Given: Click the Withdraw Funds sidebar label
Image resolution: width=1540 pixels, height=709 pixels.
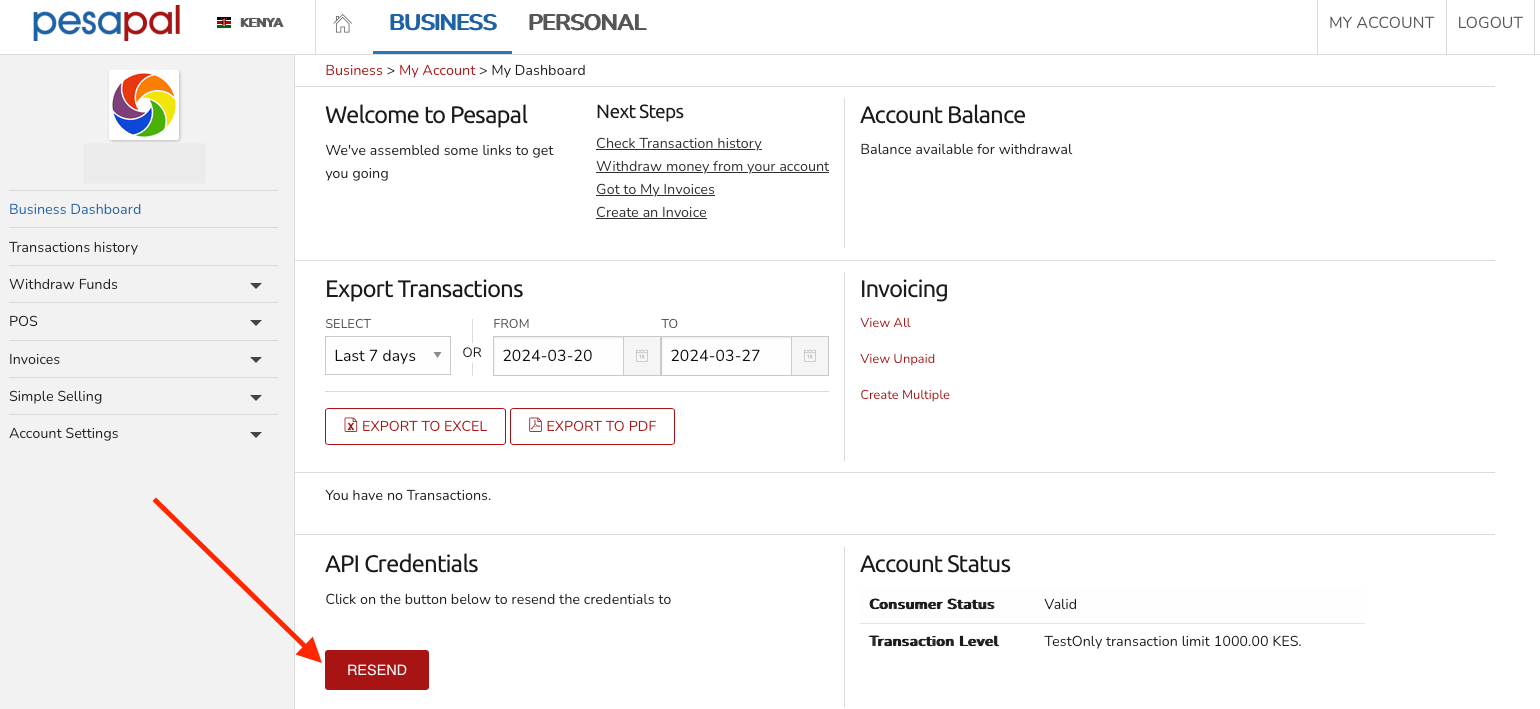Looking at the screenshot, I should (63, 284).
